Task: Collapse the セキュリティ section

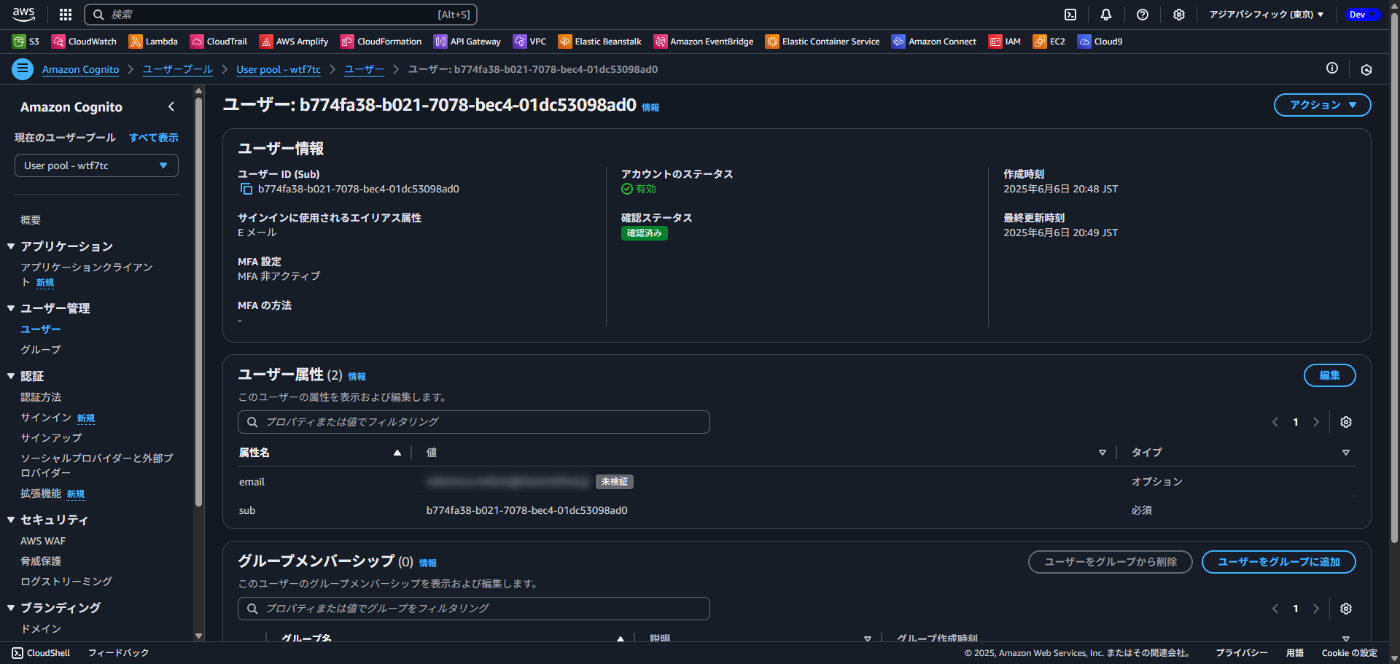Action: pyautogui.click(x=11, y=520)
